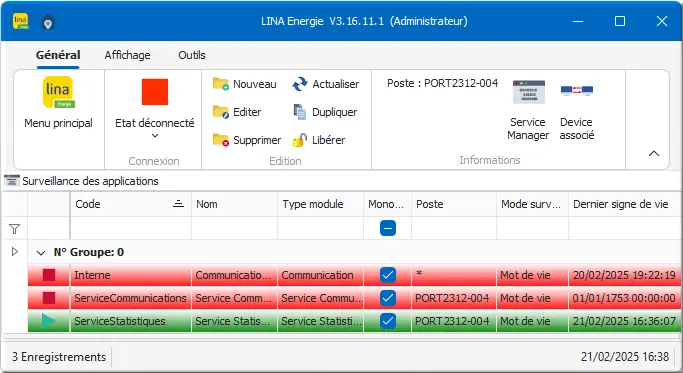683x373 pixels.
Task: Sort by Mode surv... column header
Action: point(532,204)
